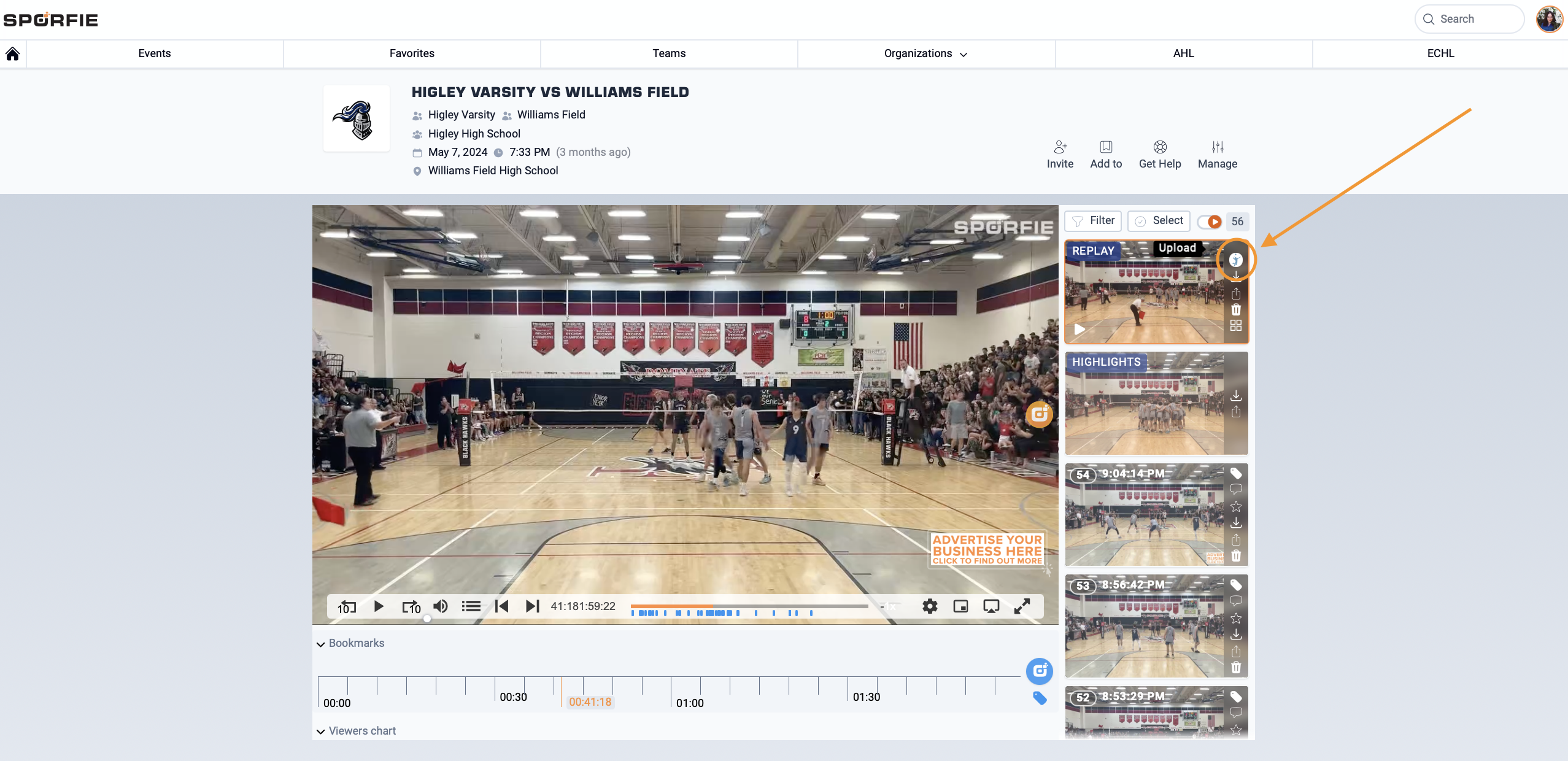Play the main video
Viewport: 1568px width, 761px height.
(x=379, y=607)
